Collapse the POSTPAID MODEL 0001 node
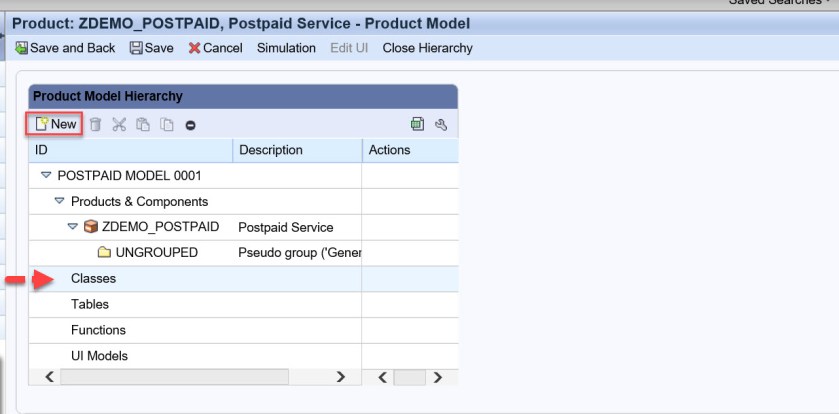Screen dimensions: 839x414 click(x=46, y=175)
